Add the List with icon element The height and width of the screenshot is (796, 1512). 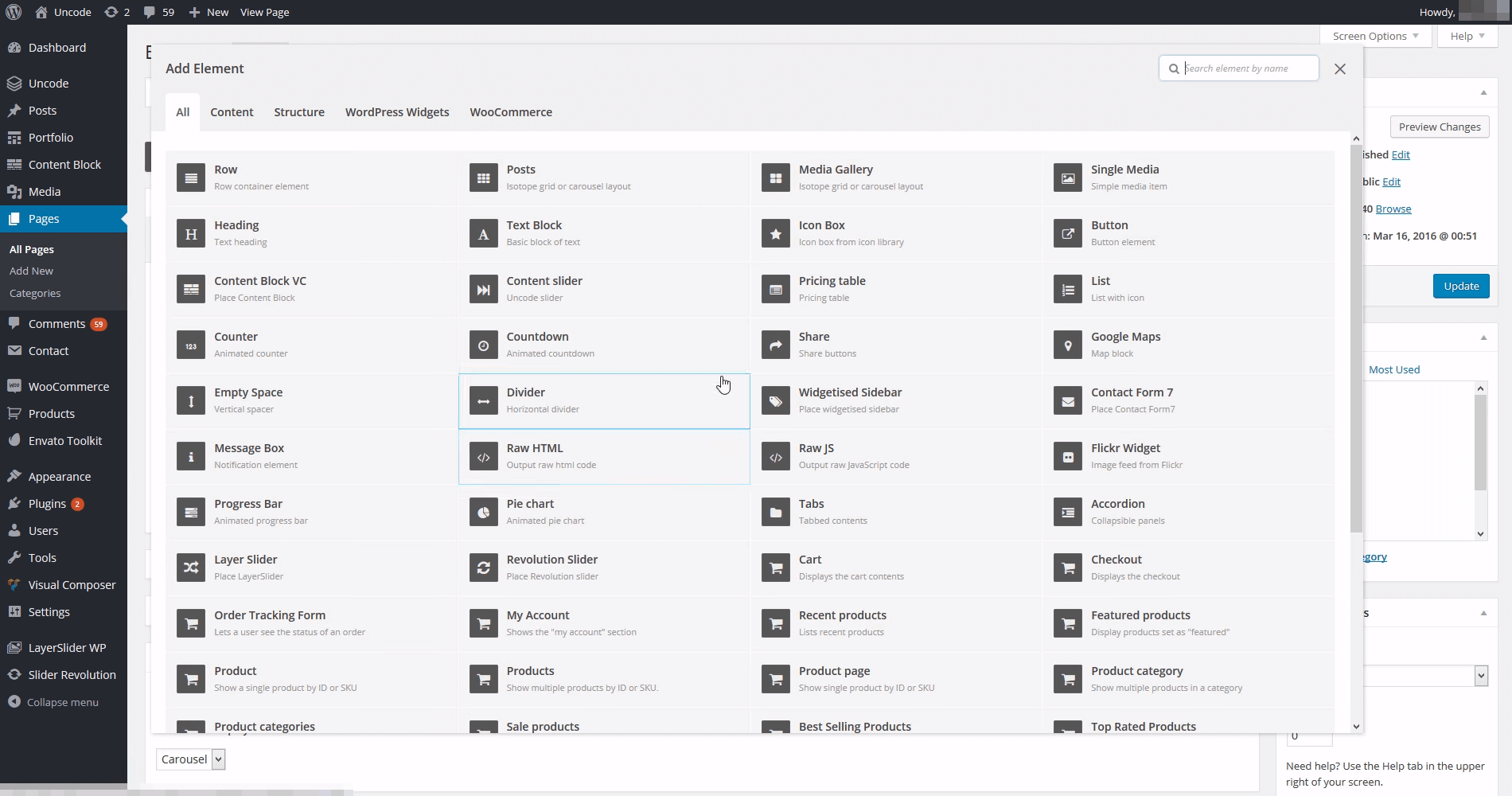pyautogui.click(x=1188, y=290)
